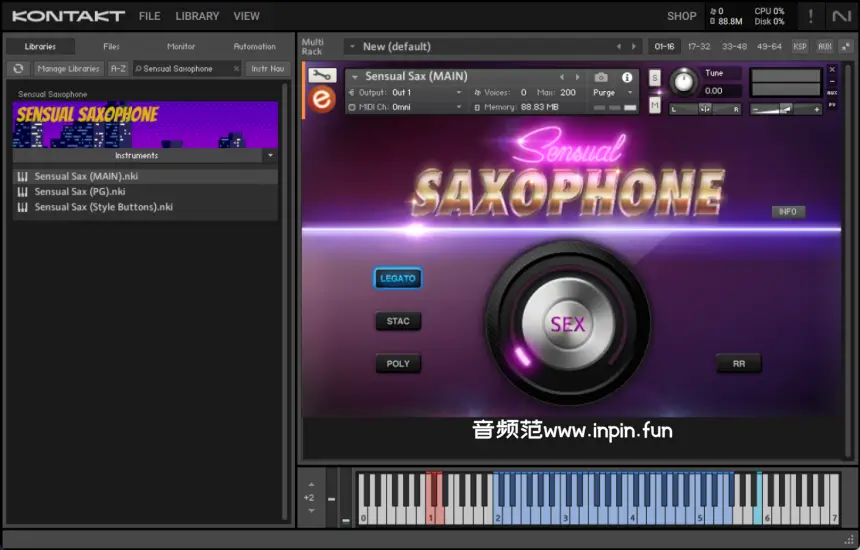Click the wrench icon to edit instrument

point(322,75)
